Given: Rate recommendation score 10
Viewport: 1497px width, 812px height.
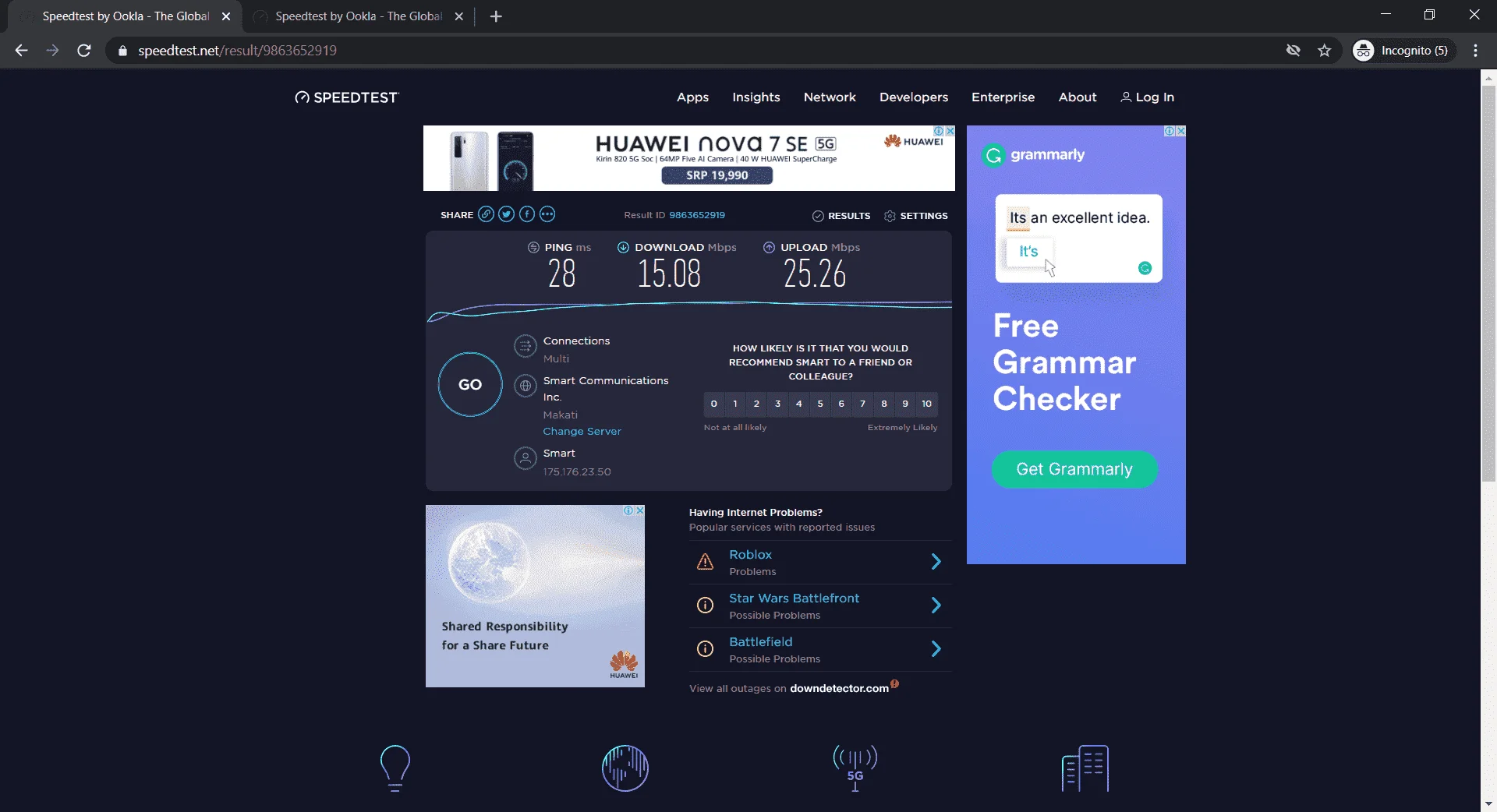Looking at the screenshot, I should [927, 404].
